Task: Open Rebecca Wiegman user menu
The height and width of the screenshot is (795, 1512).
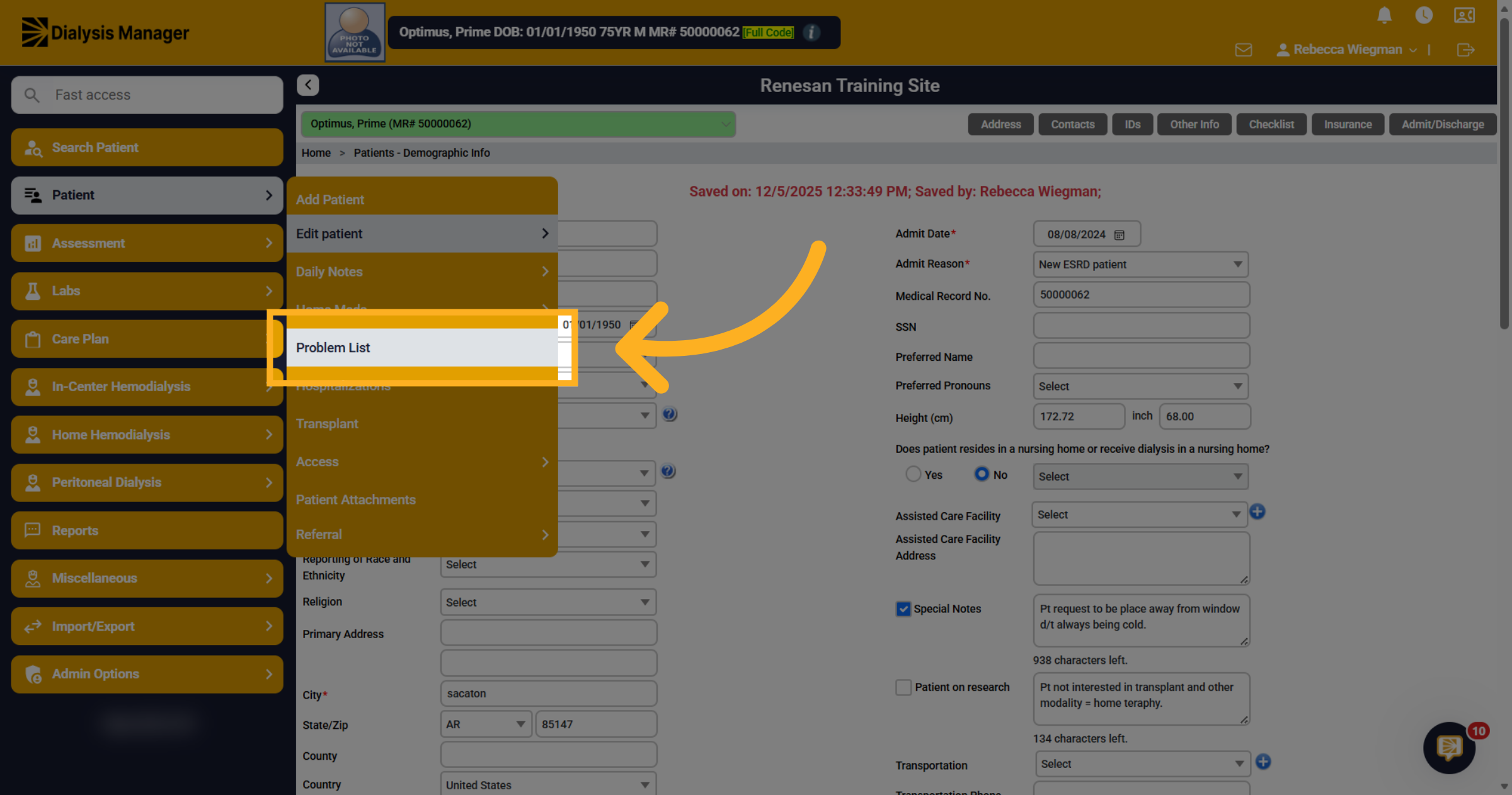Action: point(1347,50)
